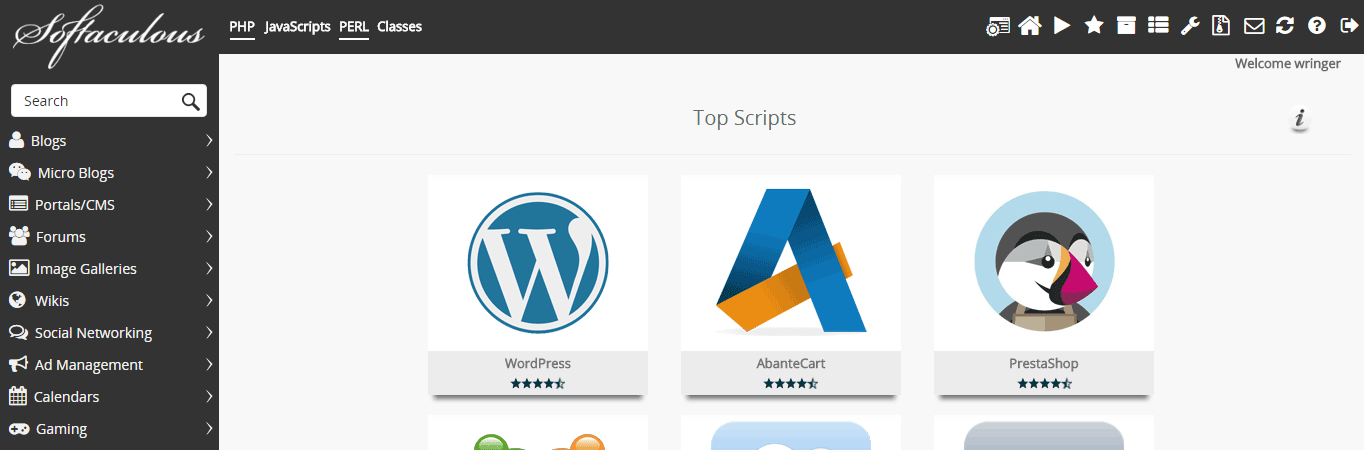Image resolution: width=1364 pixels, height=450 pixels.
Task: Switch to the JavaScripts tab
Action: click(x=297, y=27)
